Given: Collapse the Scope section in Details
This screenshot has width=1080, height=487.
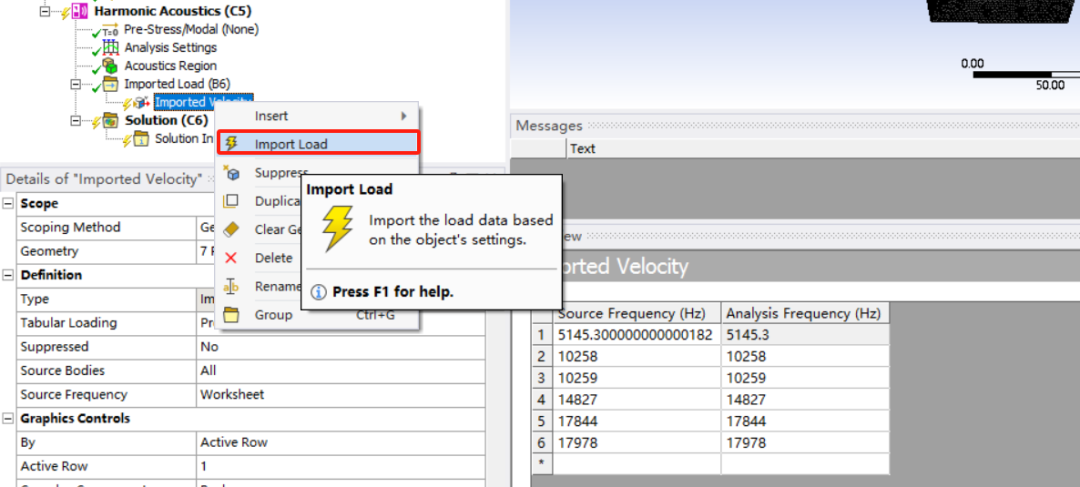Looking at the screenshot, I should point(8,203).
